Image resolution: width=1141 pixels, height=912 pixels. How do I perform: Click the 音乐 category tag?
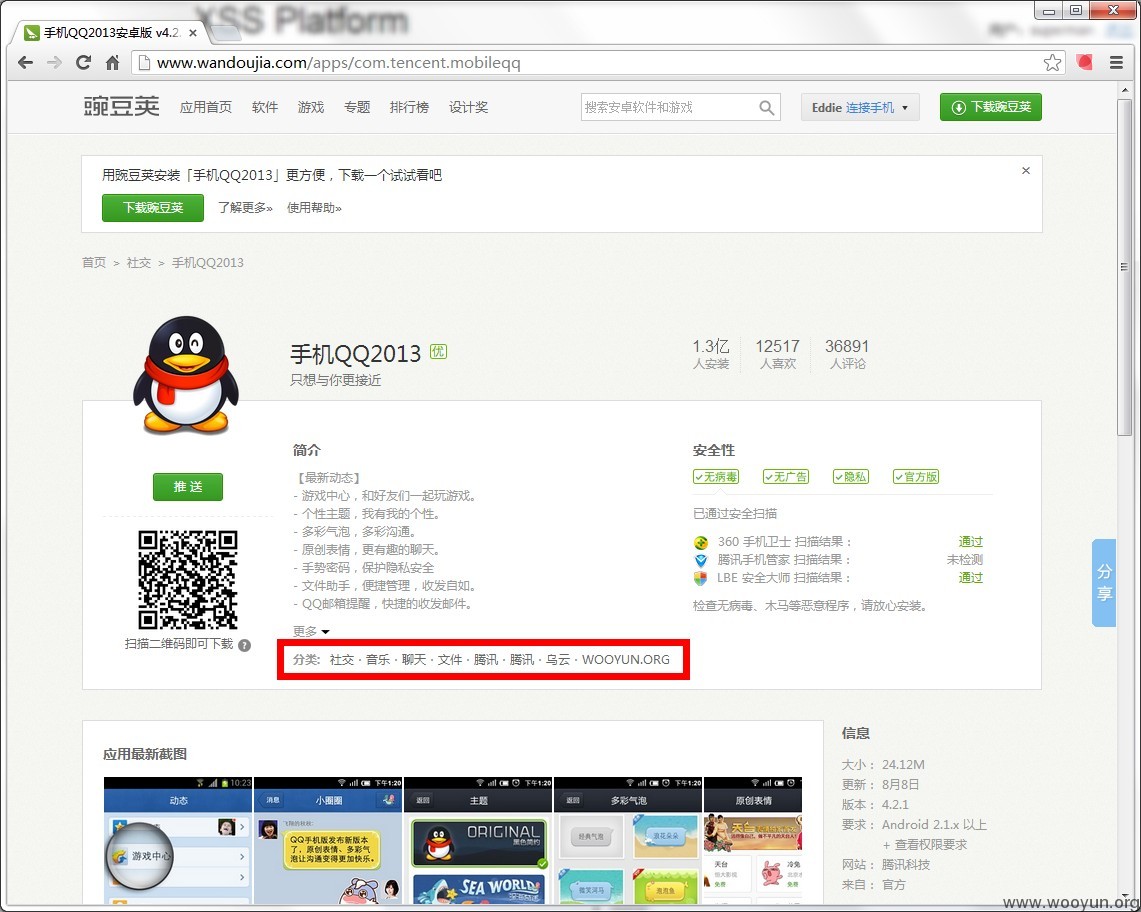point(378,659)
